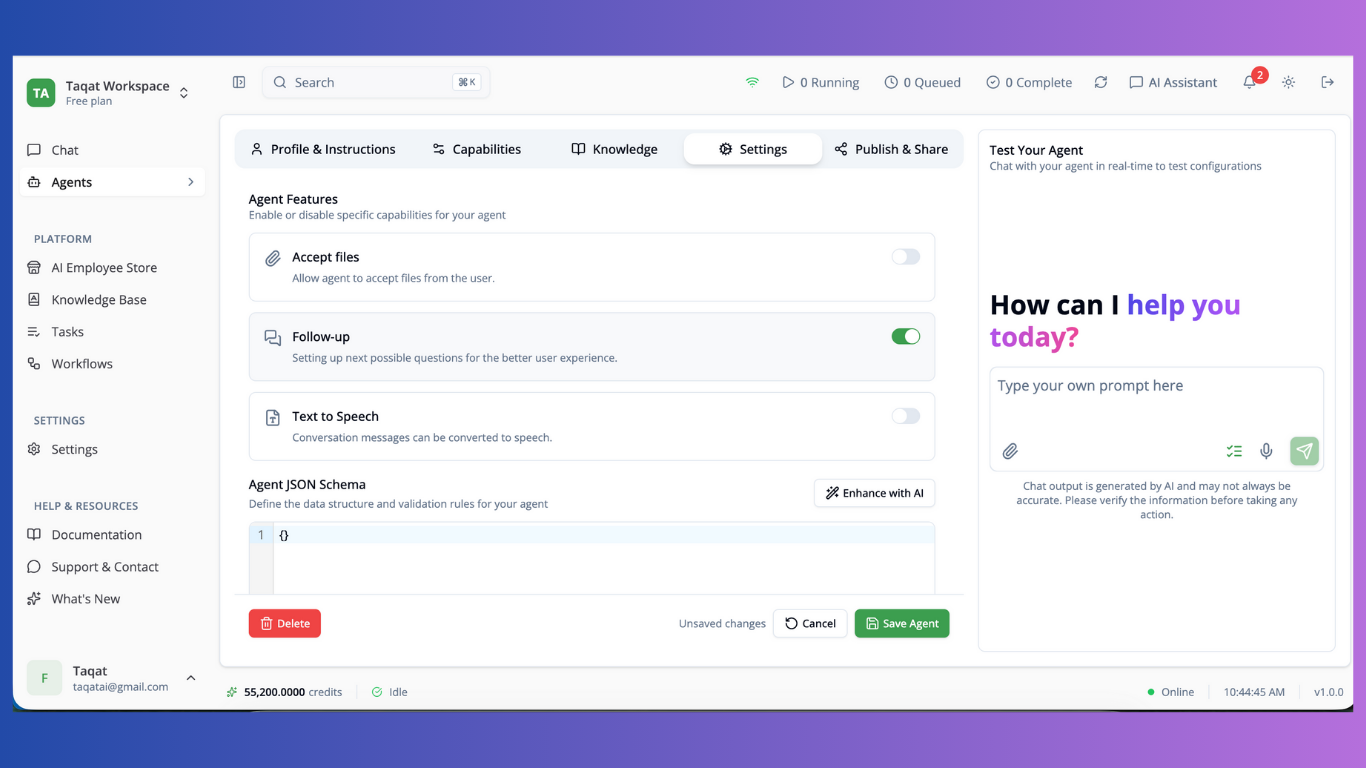Turn on Text to Speech toggle
This screenshot has height=768, width=1366.
pyautogui.click(x=905, y=416)
